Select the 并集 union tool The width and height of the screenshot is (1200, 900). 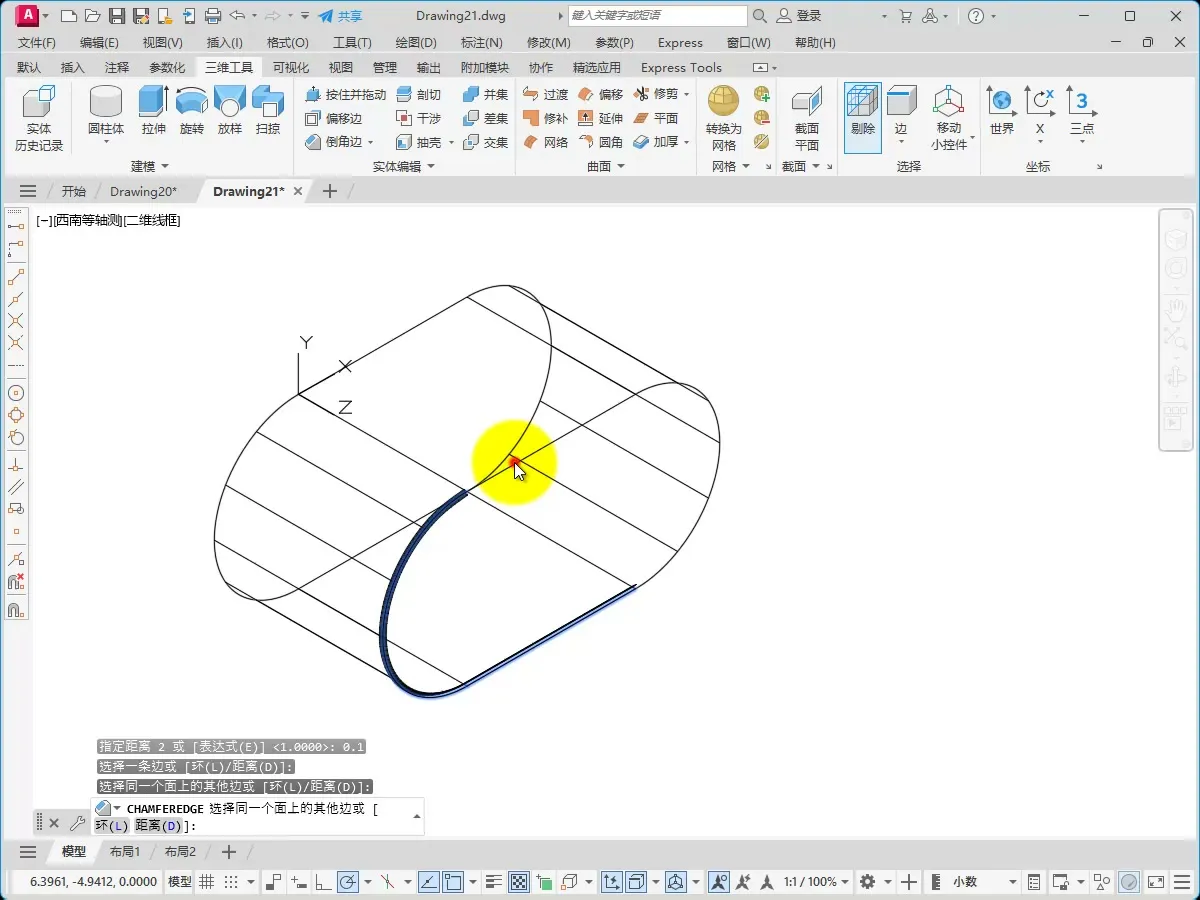pyautogui.click(x=486, y=94)
